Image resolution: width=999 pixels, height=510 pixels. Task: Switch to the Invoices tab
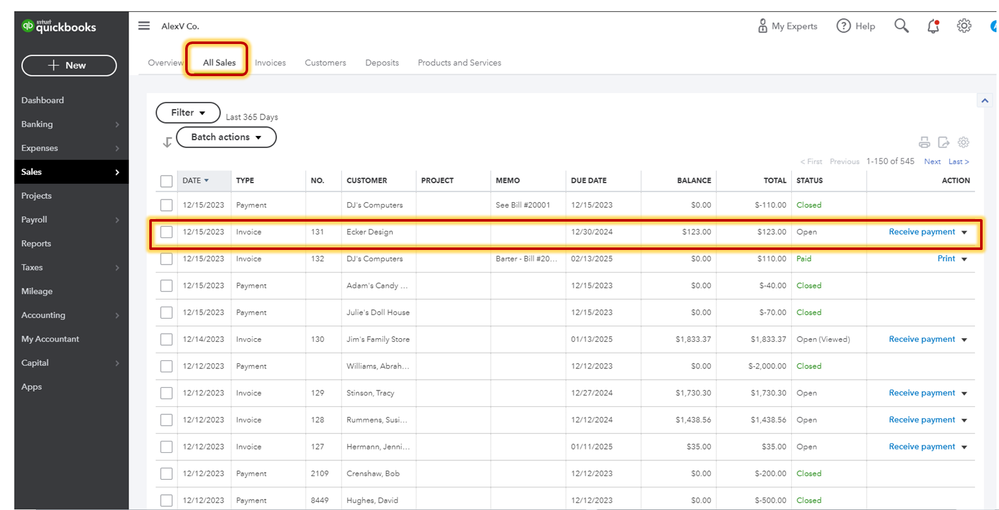point(270,62)
